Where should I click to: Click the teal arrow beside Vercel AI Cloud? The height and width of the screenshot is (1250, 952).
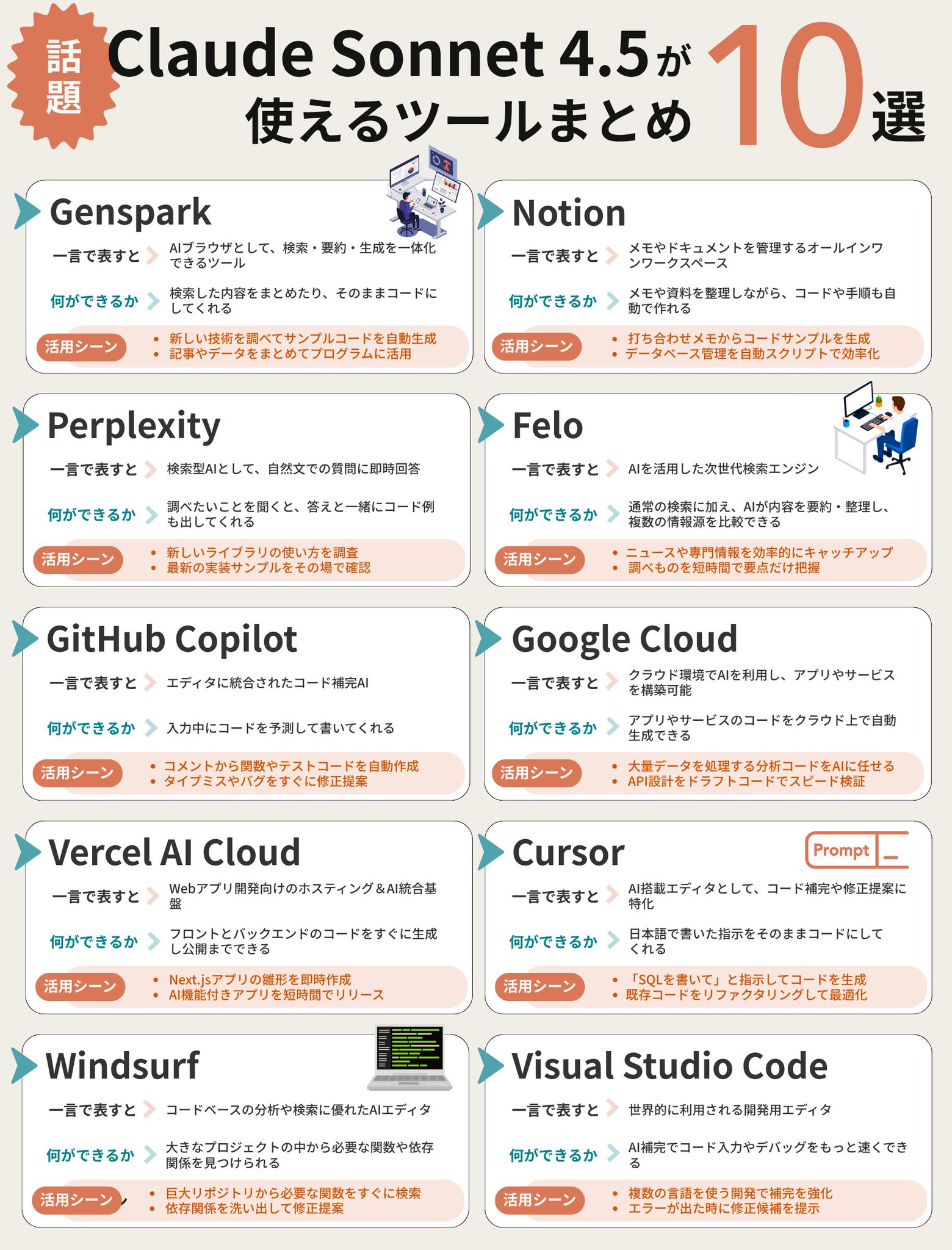pyautogui.click(x=27, y=852)
